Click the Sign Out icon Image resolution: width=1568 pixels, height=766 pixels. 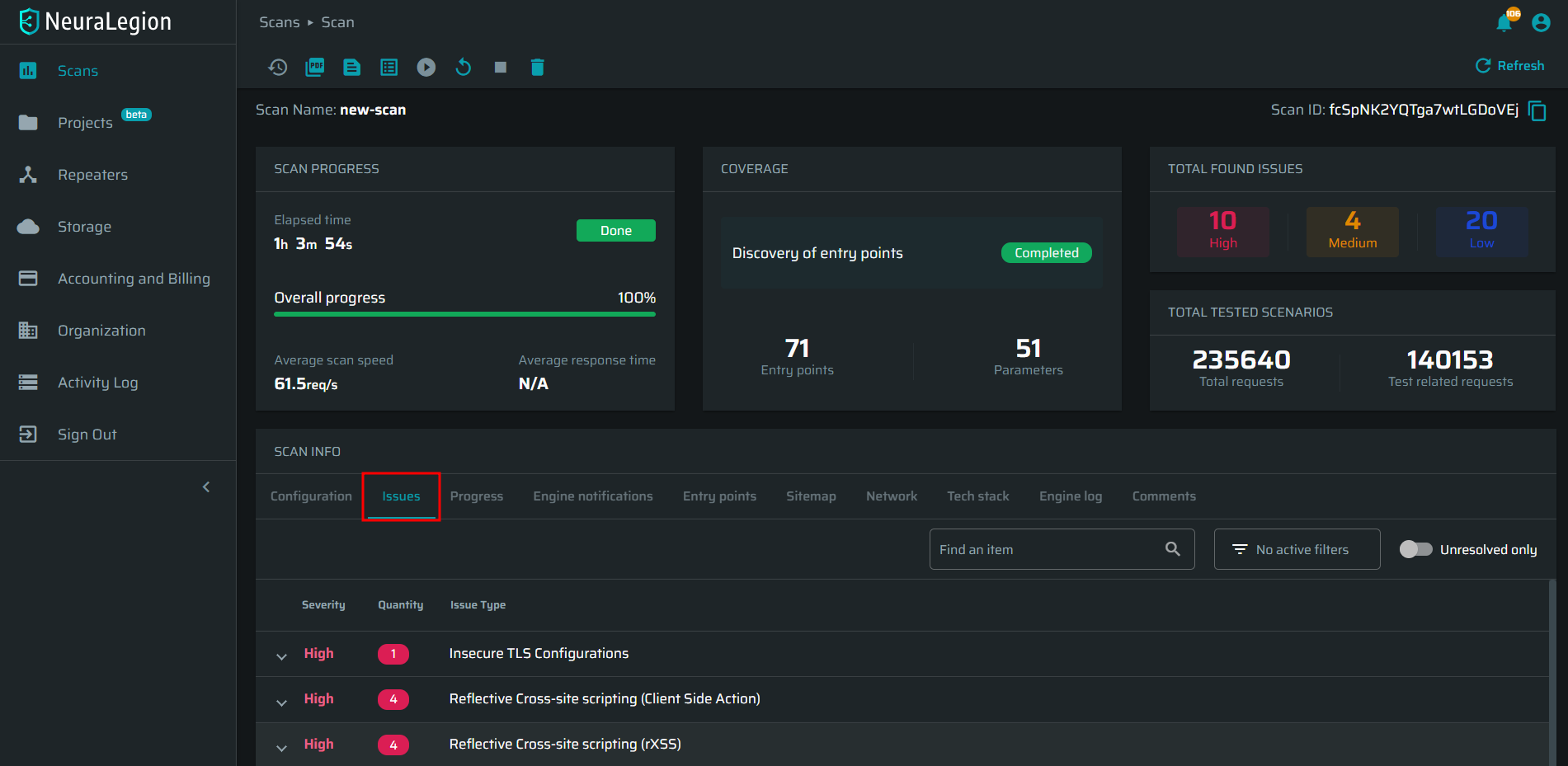[28, 435]
